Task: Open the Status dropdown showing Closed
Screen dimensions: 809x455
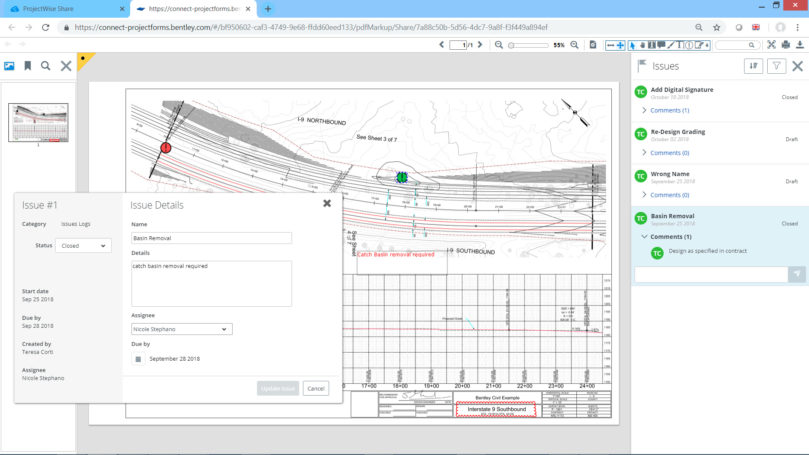Action: click(x=83, y=245)
